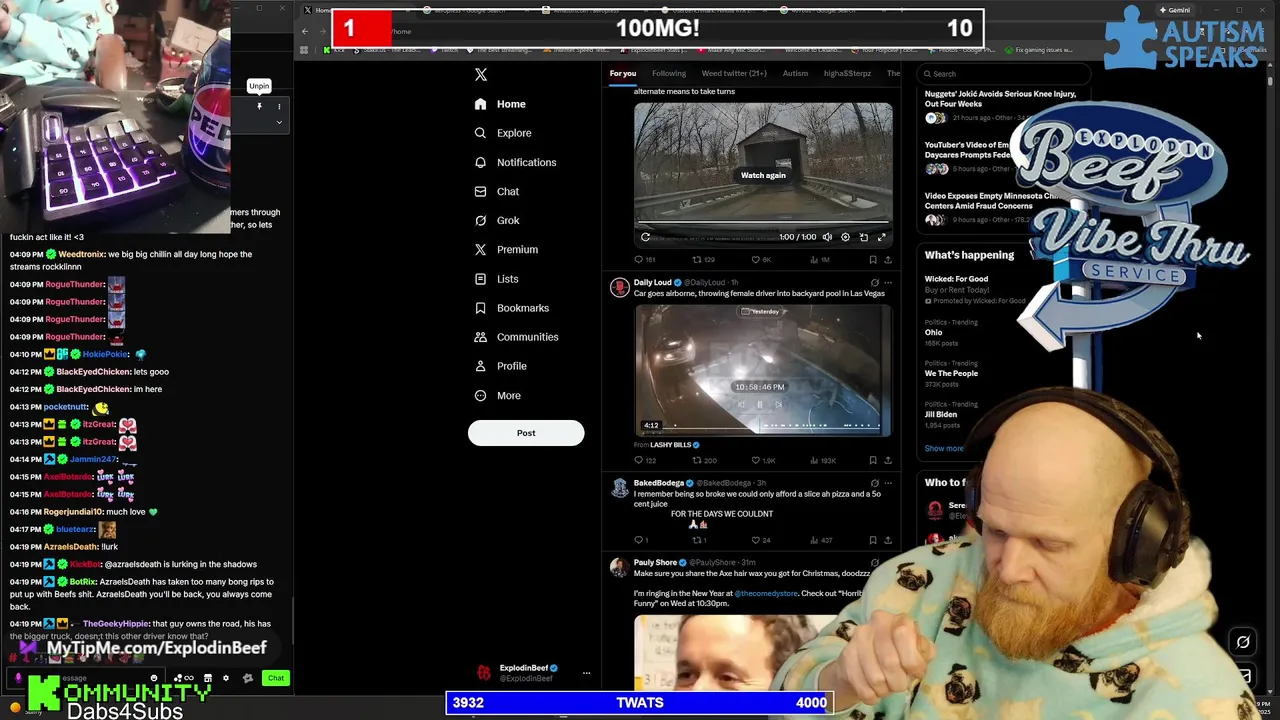This screenshot has width=1280, height=720.
Task: Replay the covered bridge video with replay icon
Action: click(645, 237)
